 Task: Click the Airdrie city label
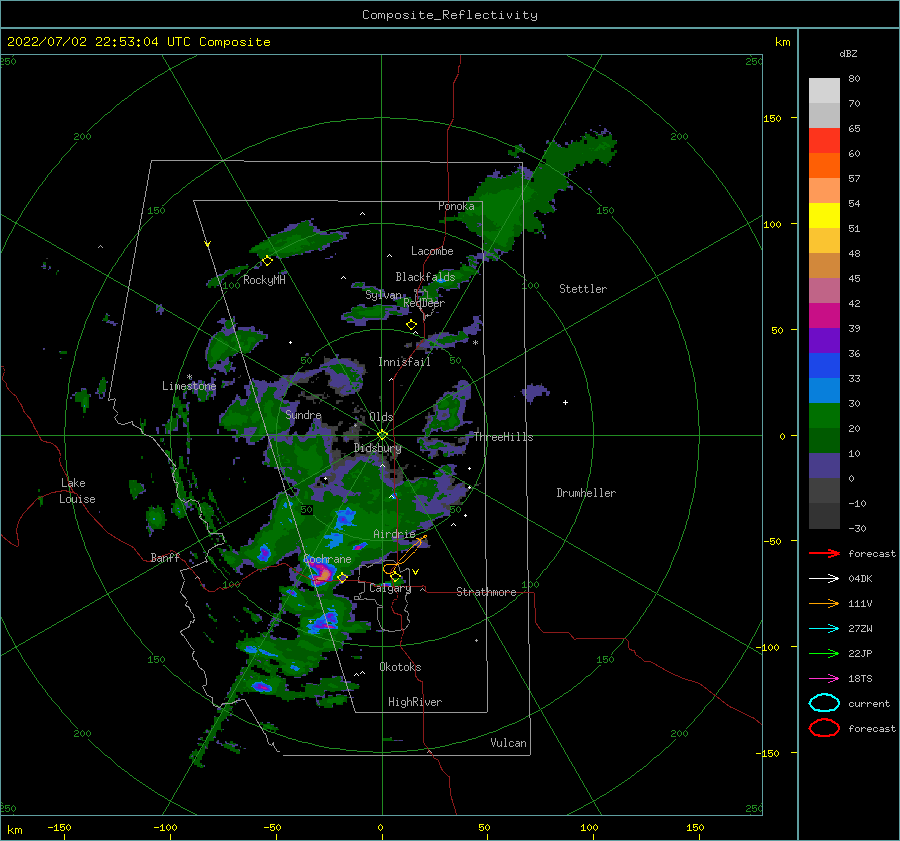coord(394,534)
